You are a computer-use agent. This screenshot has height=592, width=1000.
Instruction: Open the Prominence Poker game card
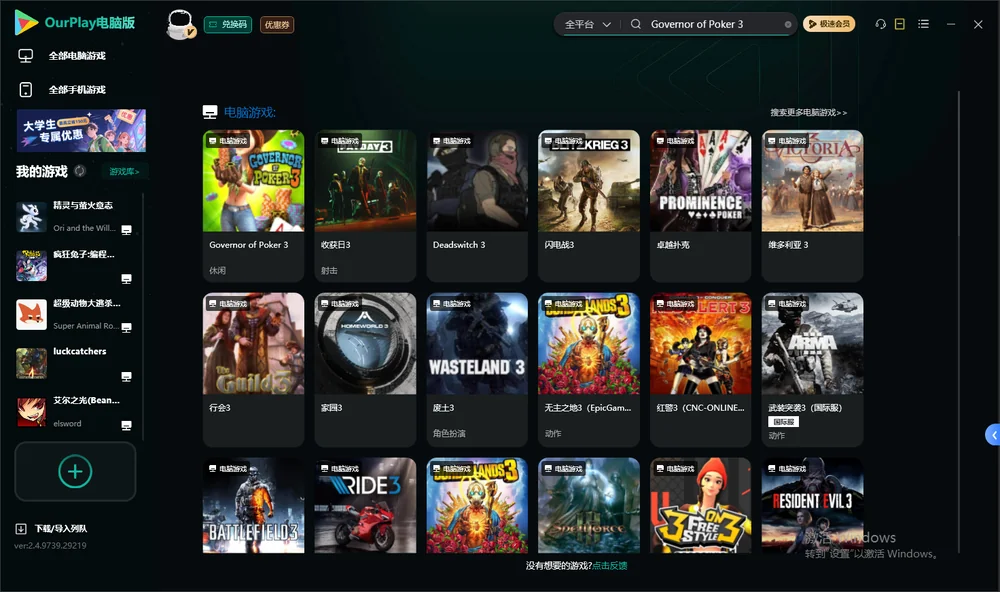700,205
